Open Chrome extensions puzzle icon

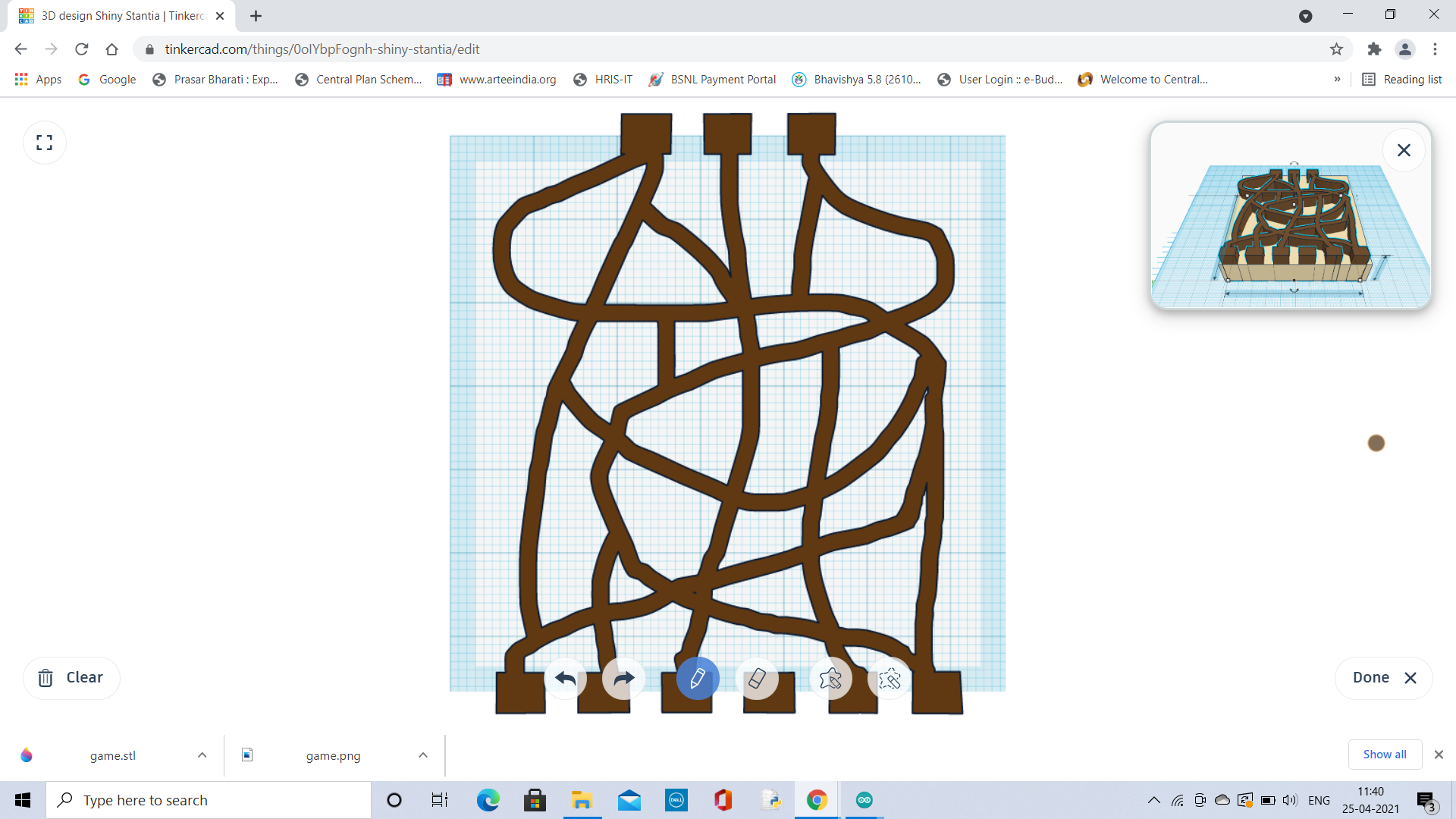pyautogui.click(x=1374, y=49)
